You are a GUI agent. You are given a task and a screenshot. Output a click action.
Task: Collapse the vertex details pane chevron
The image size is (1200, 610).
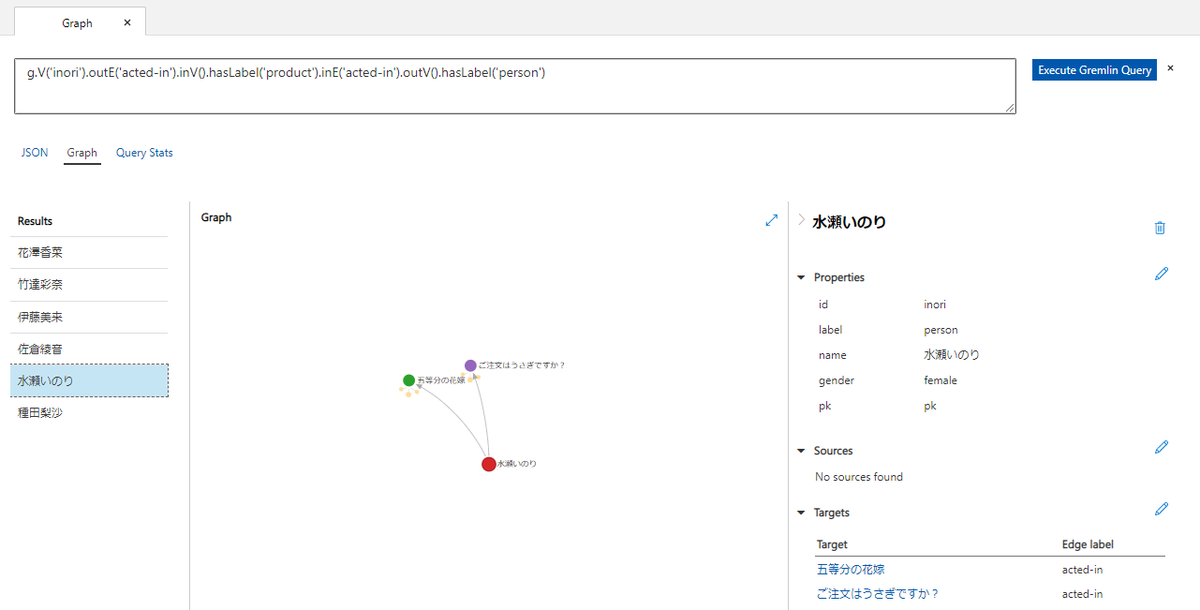(800, 219)
